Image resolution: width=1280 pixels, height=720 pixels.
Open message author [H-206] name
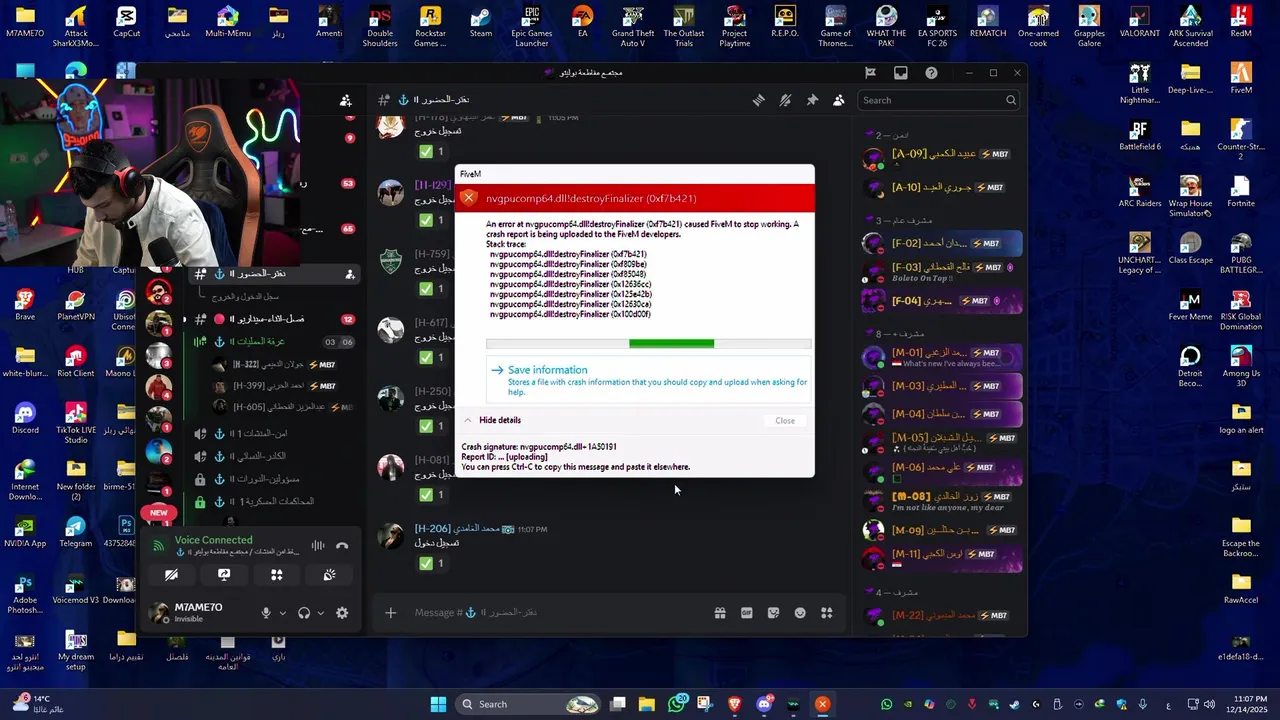click(456, 528)
